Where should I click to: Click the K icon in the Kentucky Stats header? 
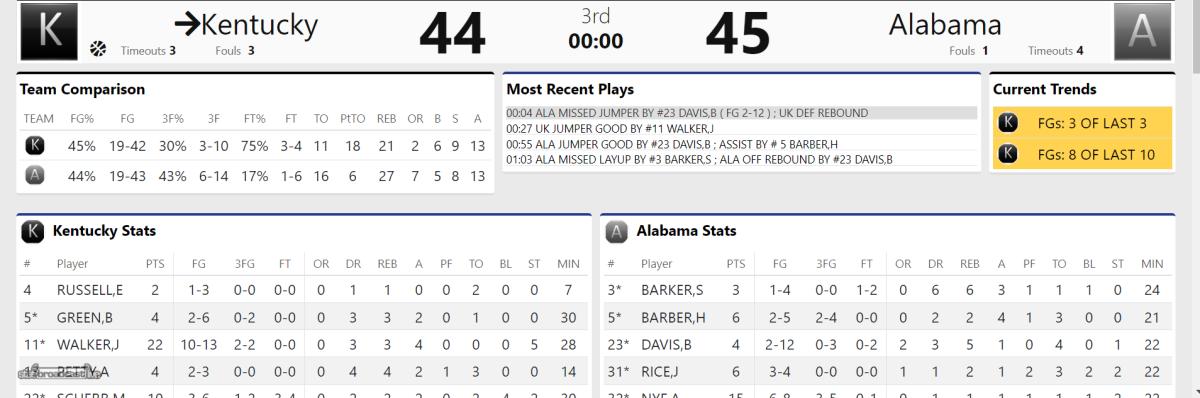(33, 232)
